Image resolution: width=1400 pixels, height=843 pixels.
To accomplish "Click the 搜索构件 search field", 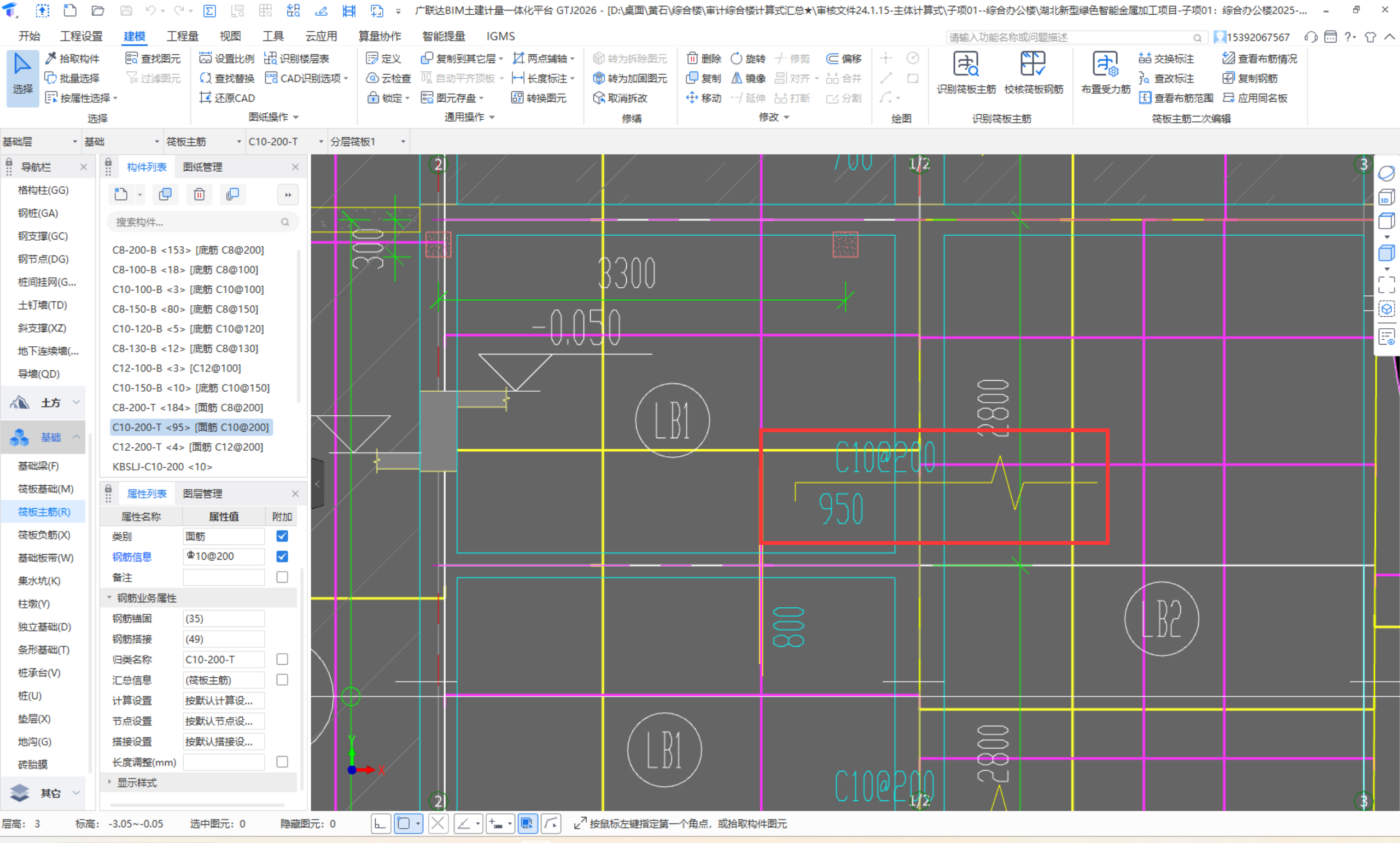I will click(203, 222).
